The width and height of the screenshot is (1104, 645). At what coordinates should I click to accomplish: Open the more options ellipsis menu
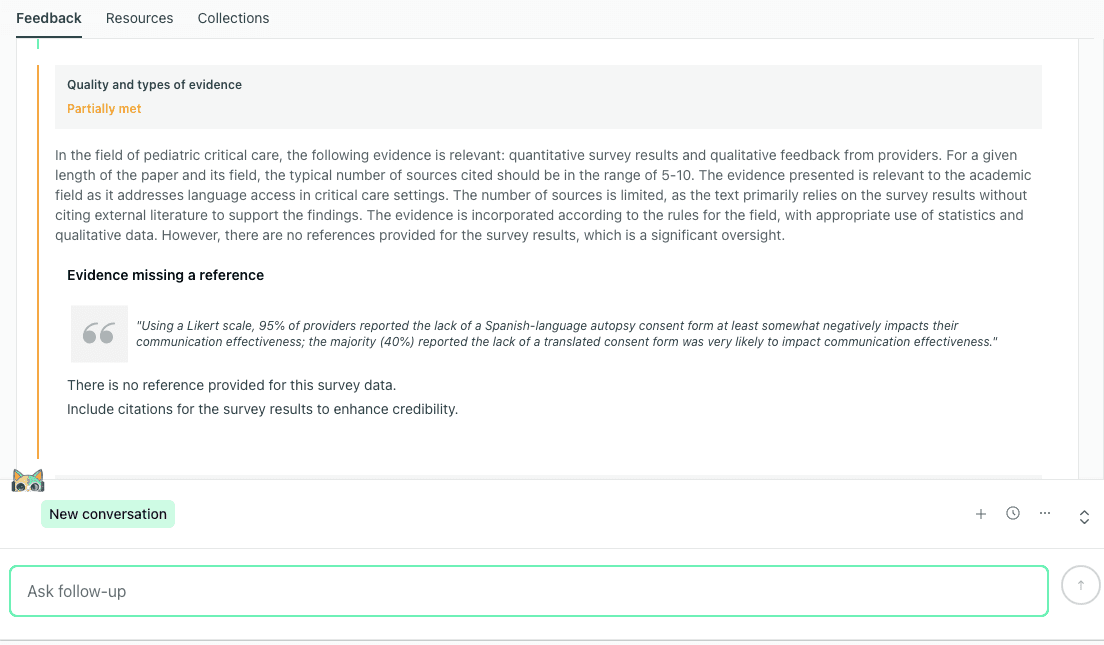[x=1045, y=513]
